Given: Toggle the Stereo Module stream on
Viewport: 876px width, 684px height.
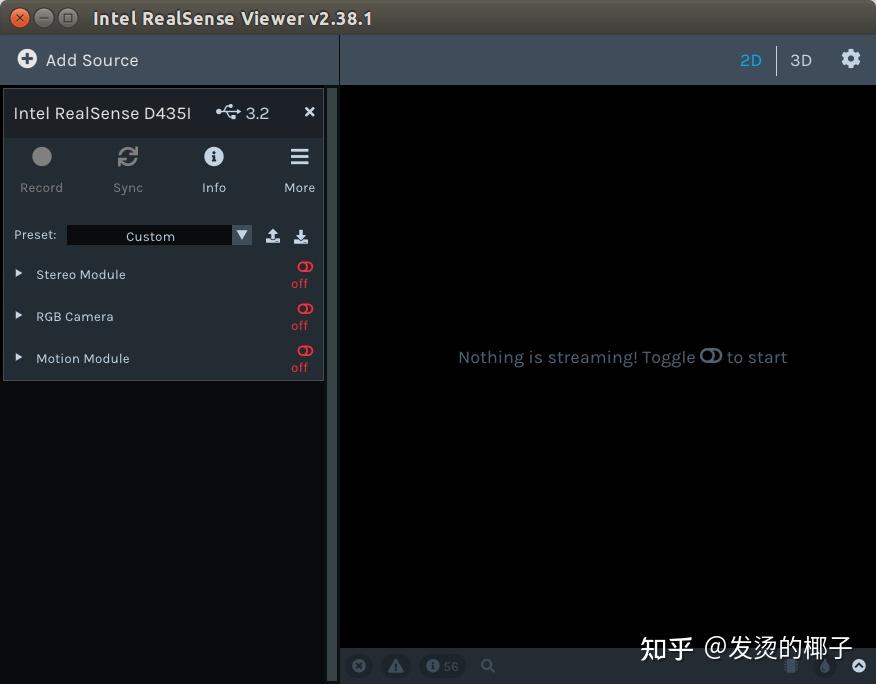Looking at the screenshot, I should pos(304,267).
